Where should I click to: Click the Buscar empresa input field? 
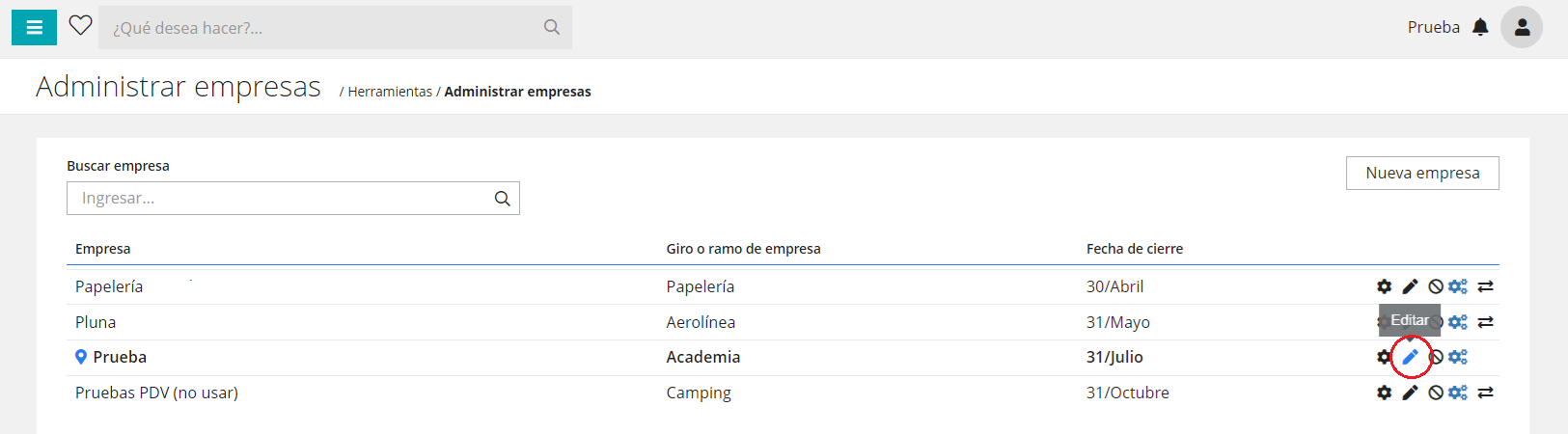pos(280,198)
